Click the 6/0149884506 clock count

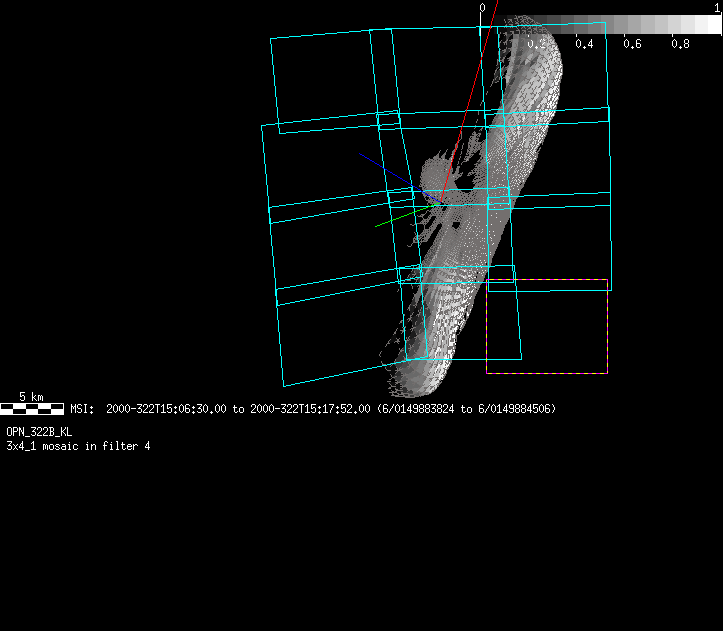click(515, 409)
